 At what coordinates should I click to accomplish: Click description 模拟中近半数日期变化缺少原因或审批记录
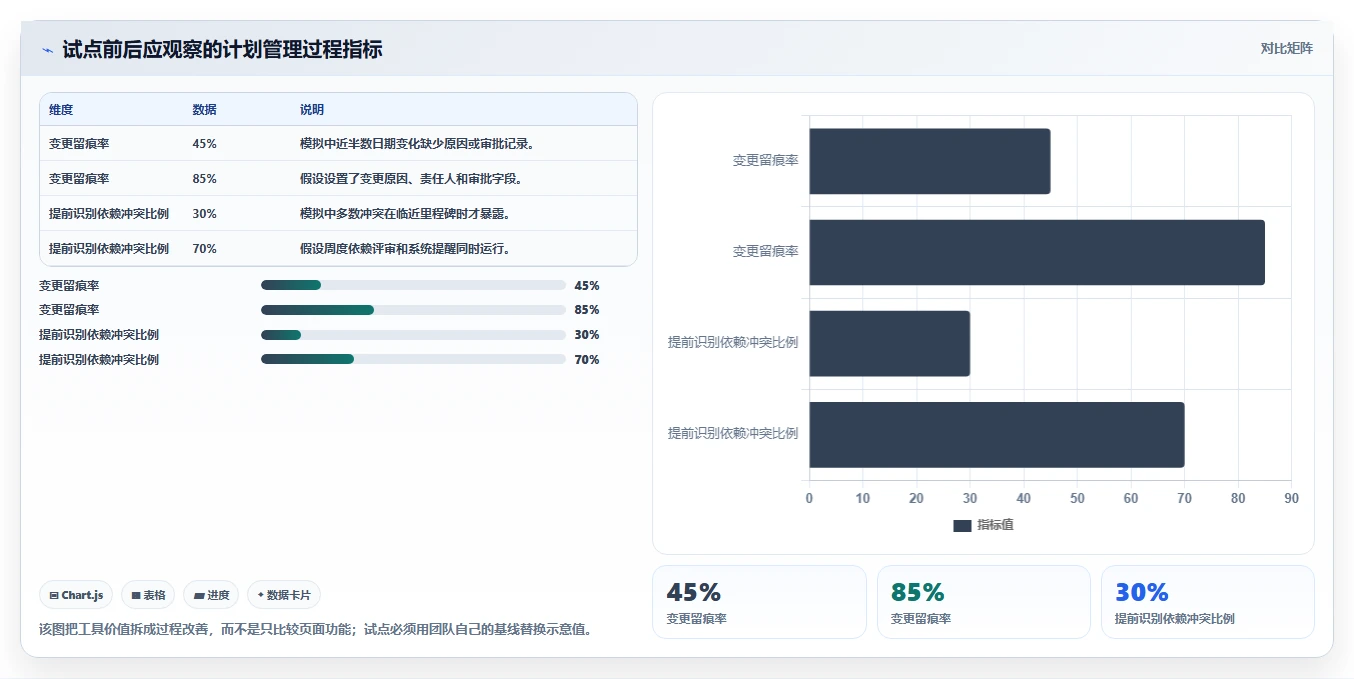418,144
